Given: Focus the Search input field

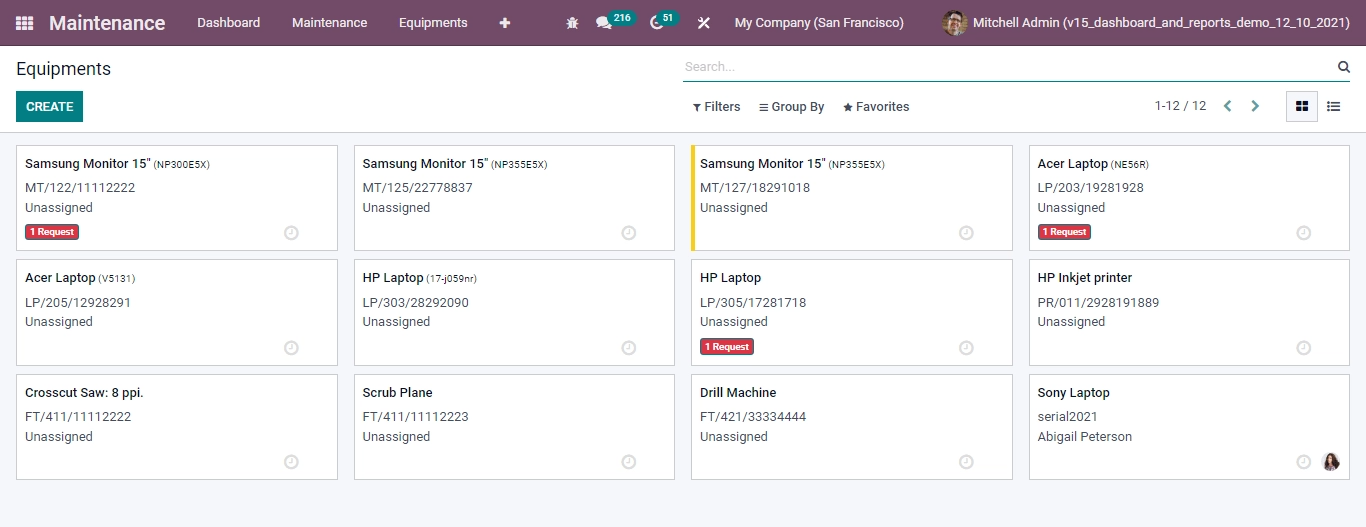Looking at the screenshot, I should [1008, 67].
